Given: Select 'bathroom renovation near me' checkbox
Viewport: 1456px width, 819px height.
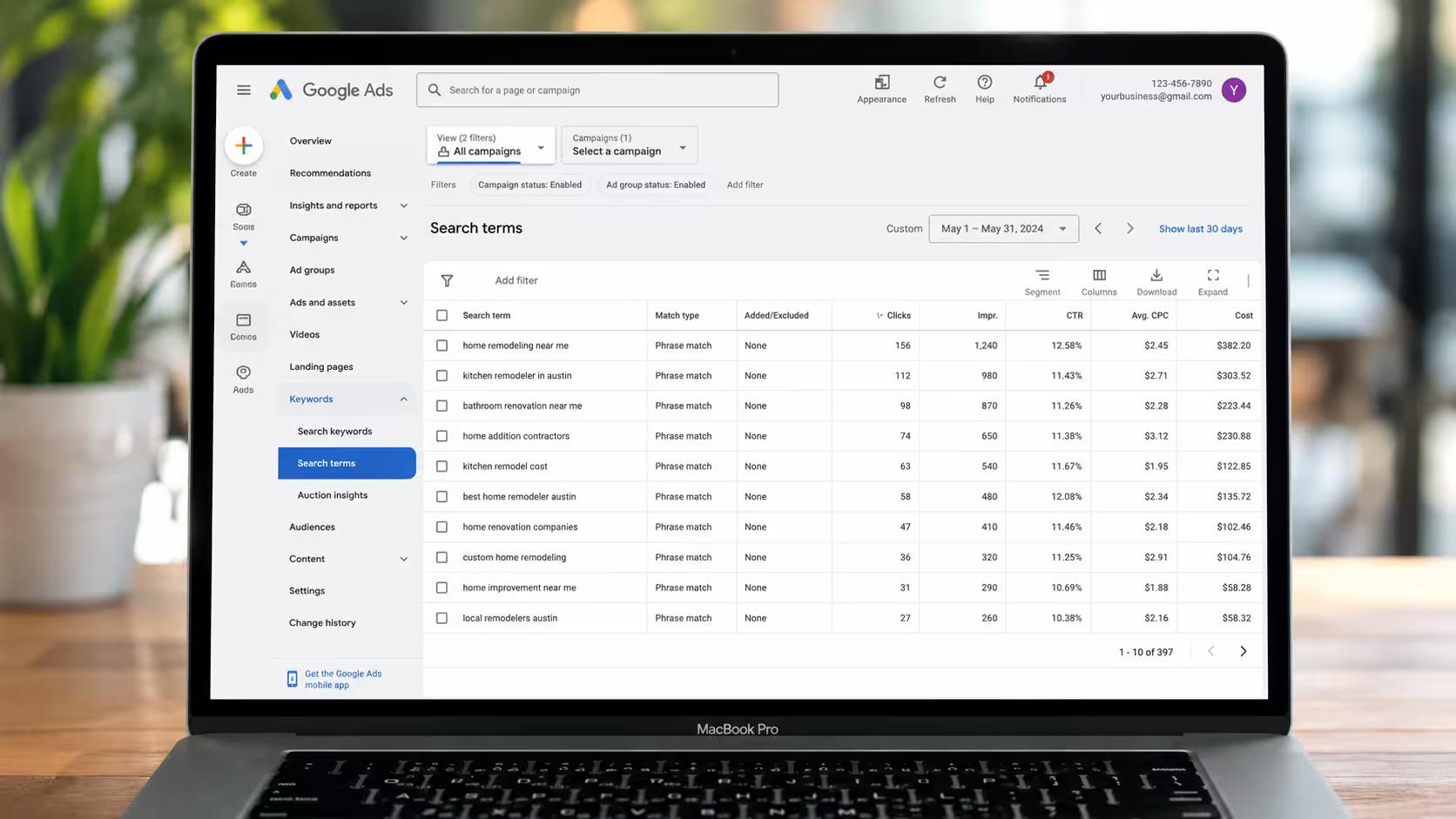Looking at the screenshot, I should click(442, 406).
